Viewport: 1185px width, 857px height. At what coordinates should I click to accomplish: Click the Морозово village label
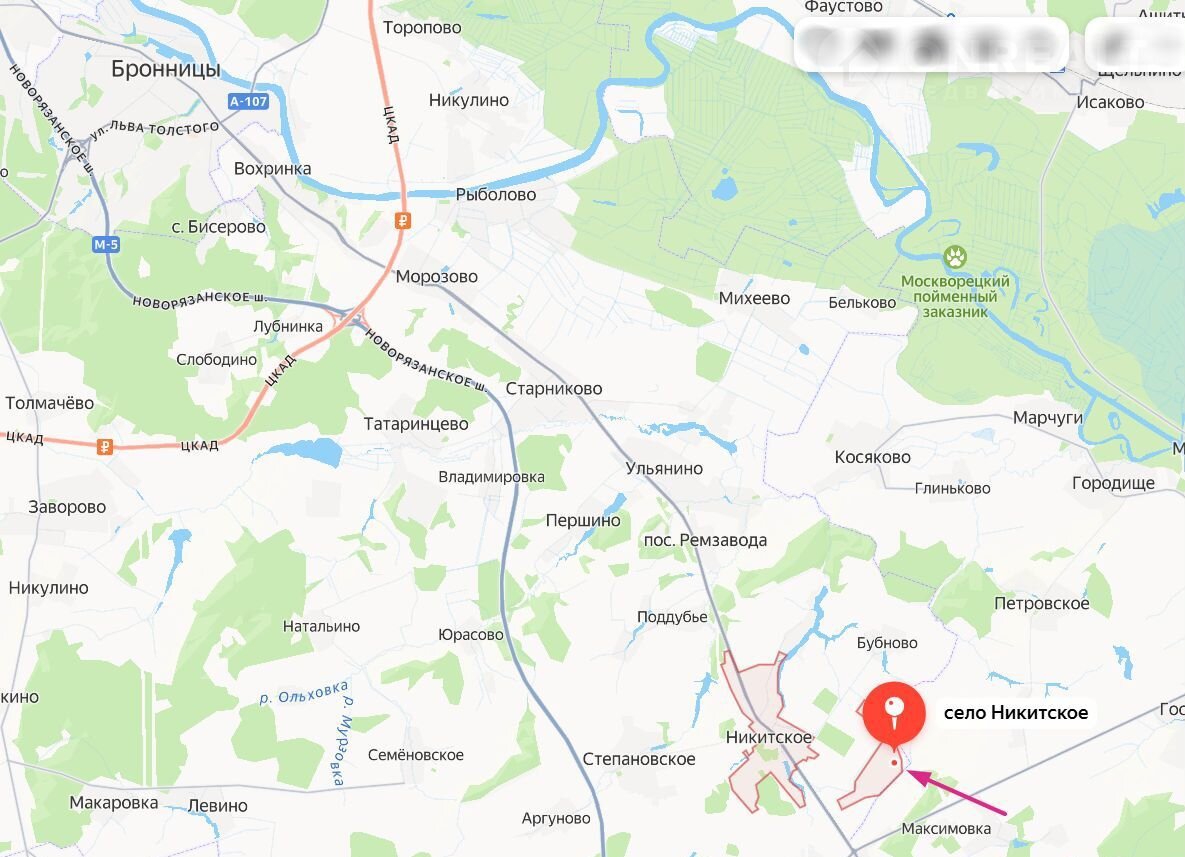point(437,277)
